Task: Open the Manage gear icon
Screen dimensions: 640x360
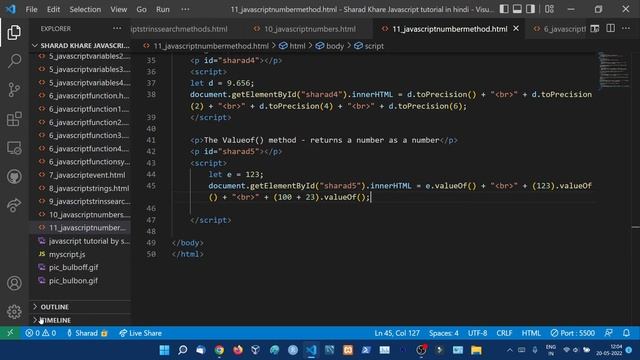Action: point(14,311)
